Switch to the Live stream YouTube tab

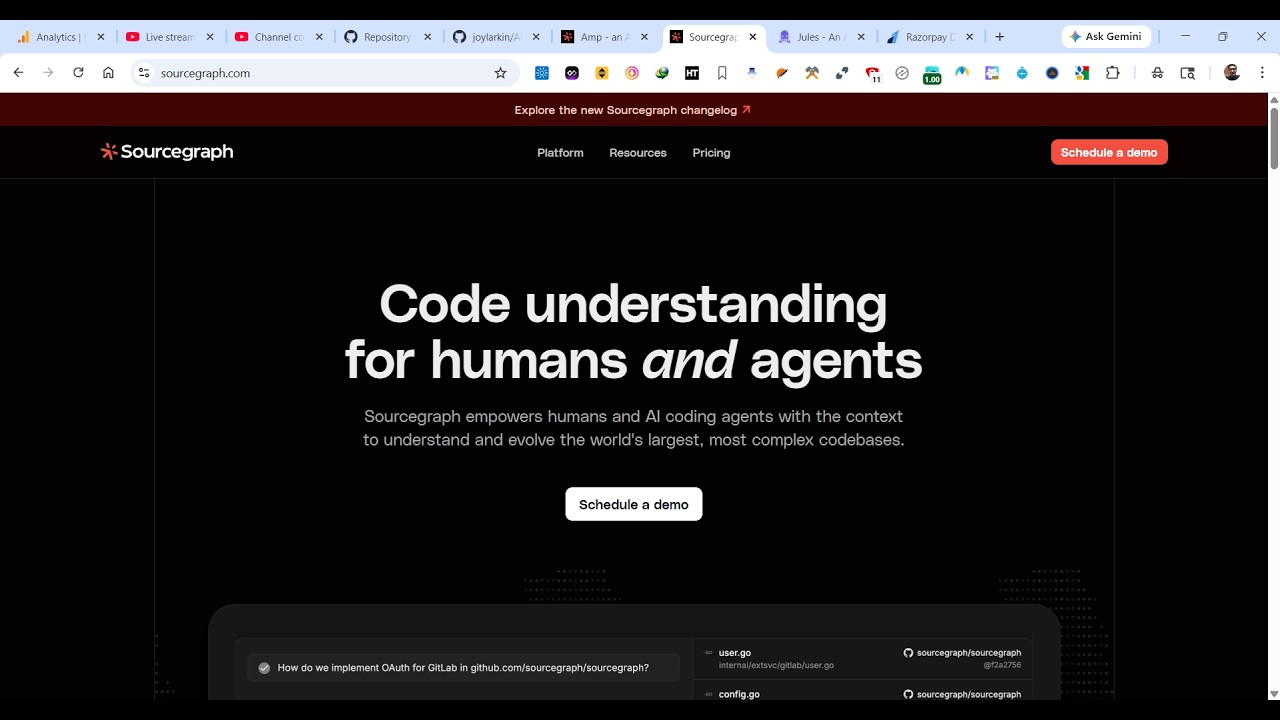pos(170,37)
